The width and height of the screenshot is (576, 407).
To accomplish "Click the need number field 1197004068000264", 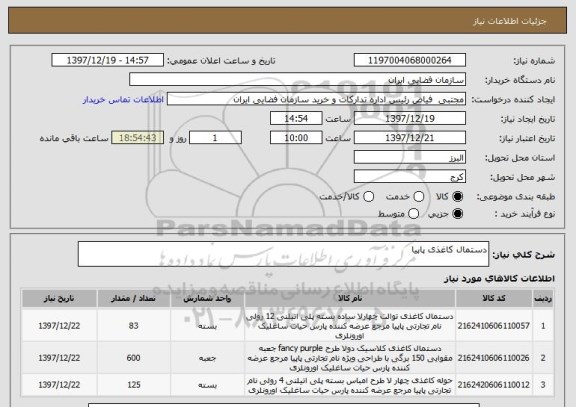I will [410, 60].
